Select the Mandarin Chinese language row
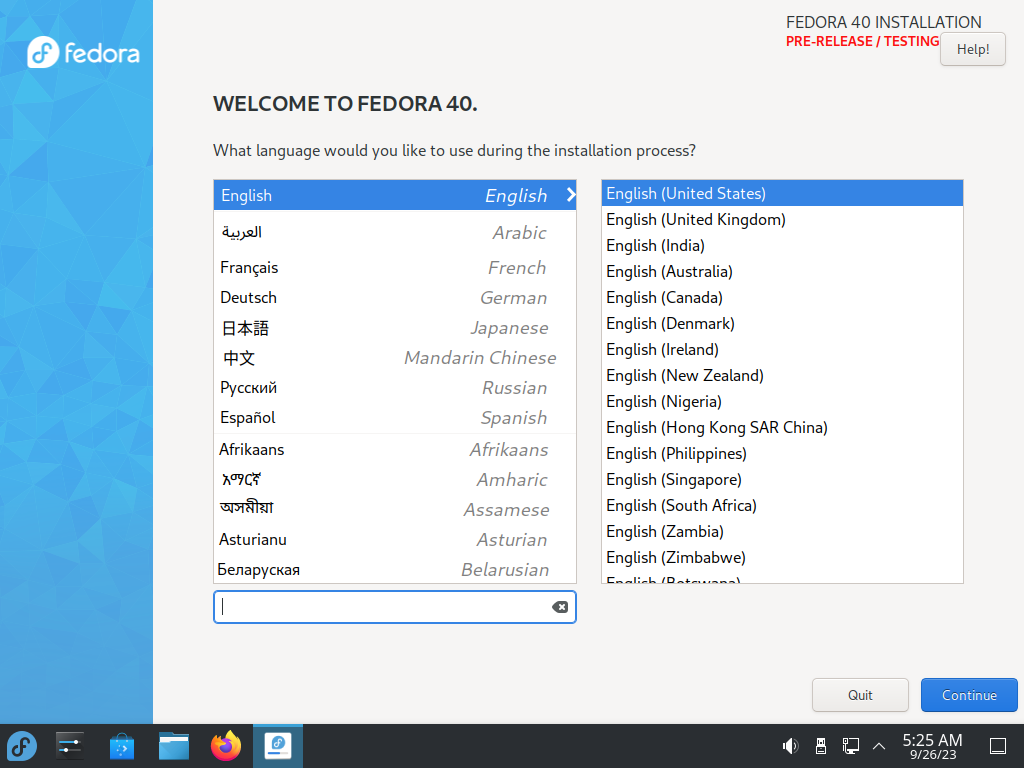Image resolution: width=1024 pixels, height=768 pixels. click(x=394, y=357)
